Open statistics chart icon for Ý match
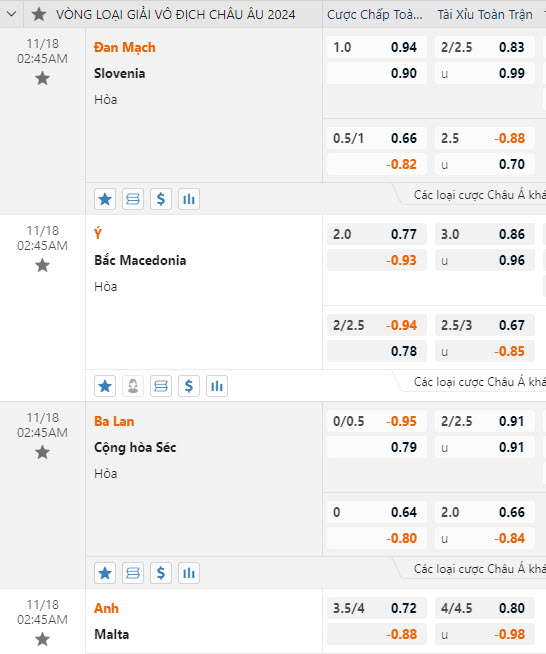The width and height of the screenshot is (546, 654). pos(216,386)
